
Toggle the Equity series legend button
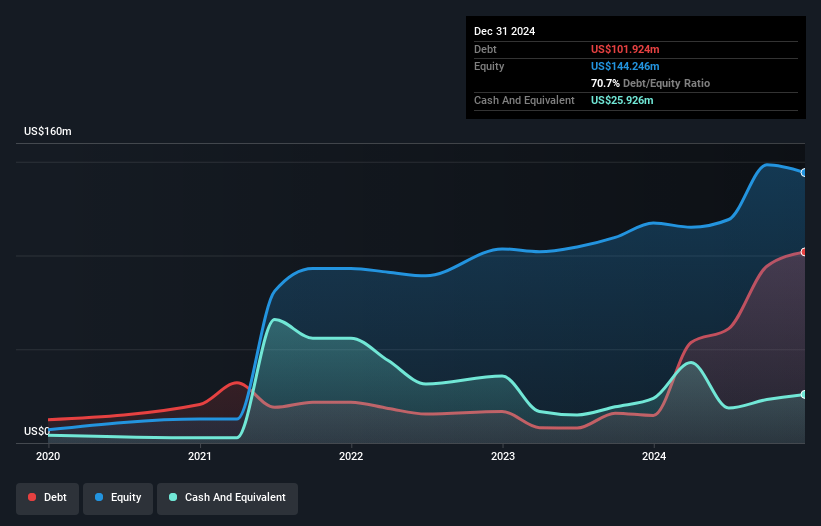click(118, 498)
